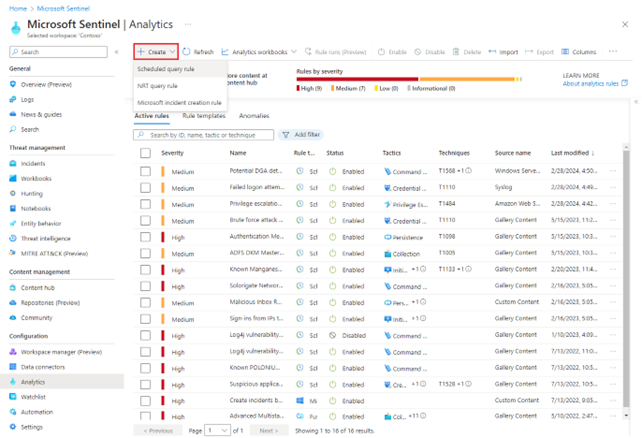Open header ellipsis next to Analytics title

pos(188,25)
